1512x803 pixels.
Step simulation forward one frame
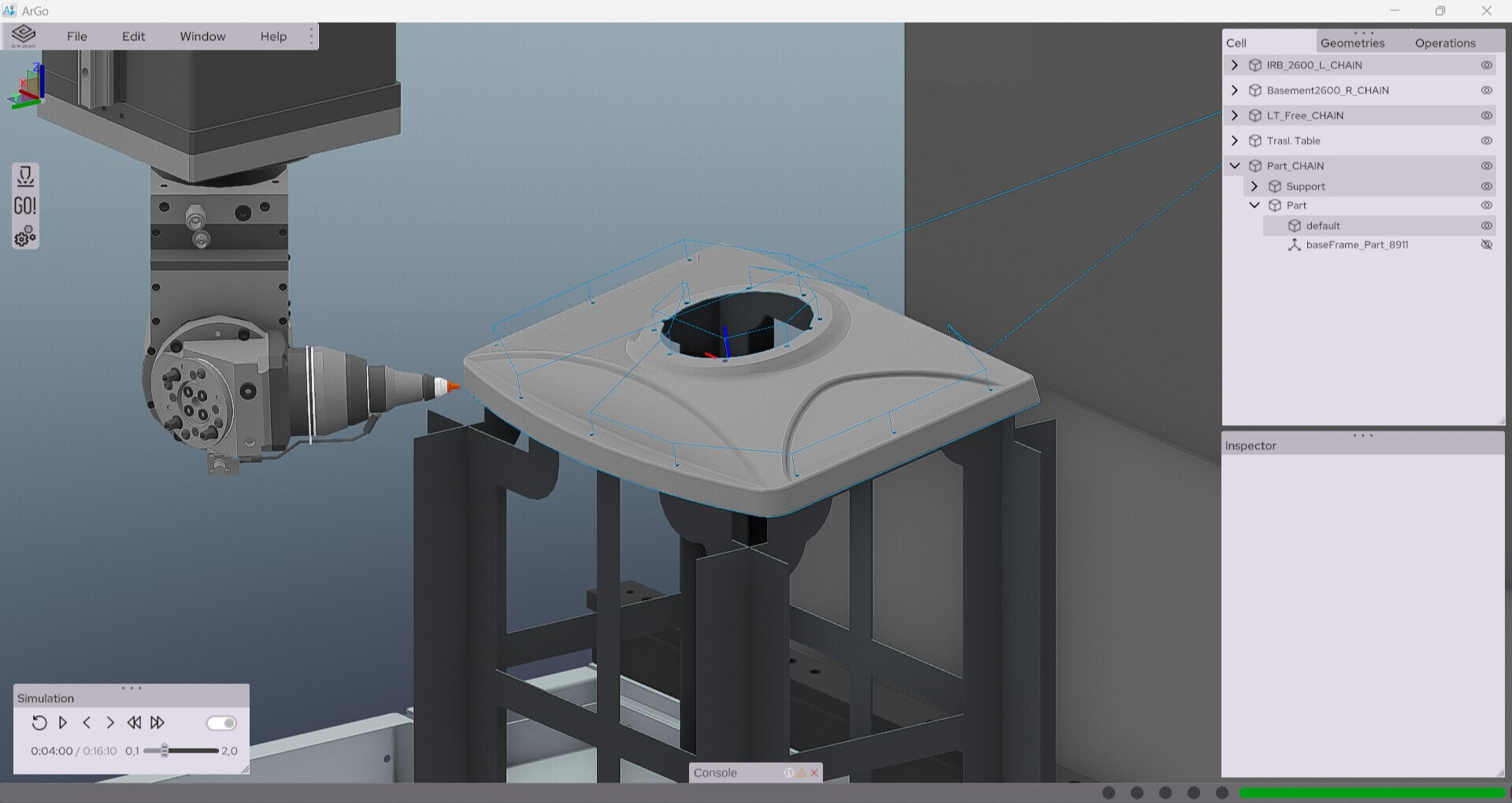coord(110,723)
